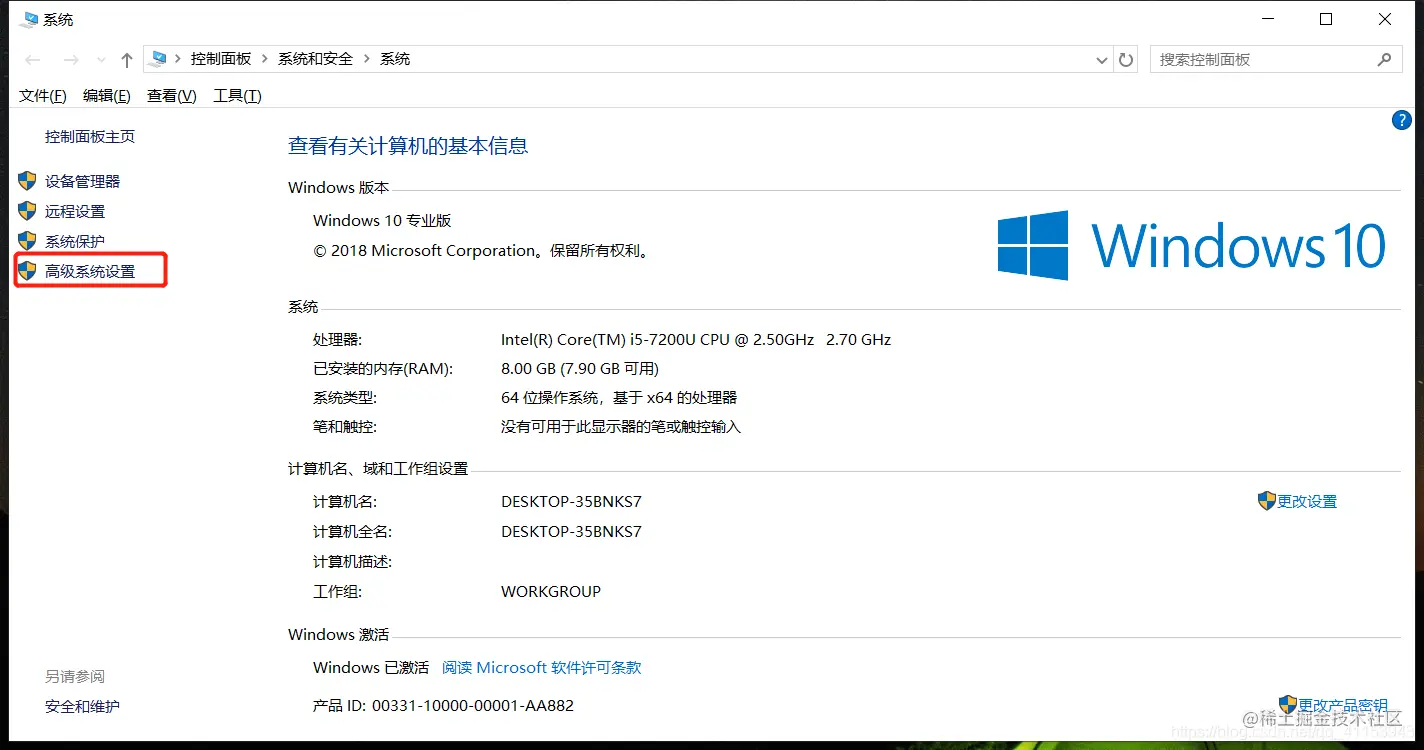Open the blue help question mark icon
1424x750 pixels.
tap(1401, 121)
